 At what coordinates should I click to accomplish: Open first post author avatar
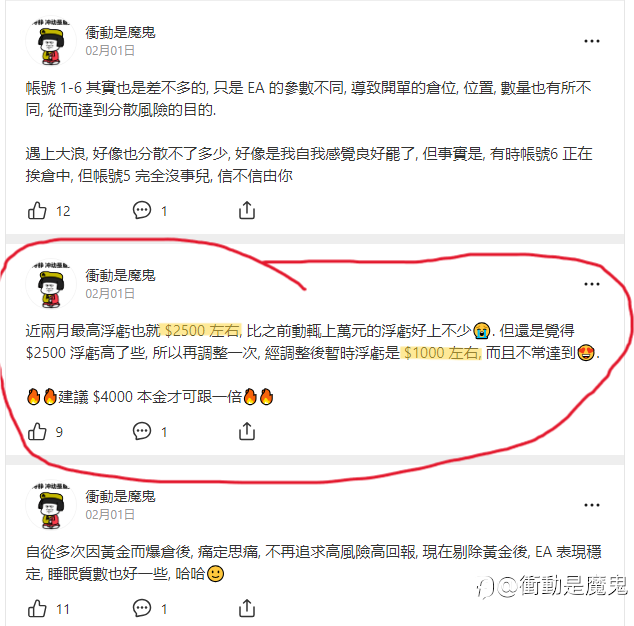(x=51, y=41)
